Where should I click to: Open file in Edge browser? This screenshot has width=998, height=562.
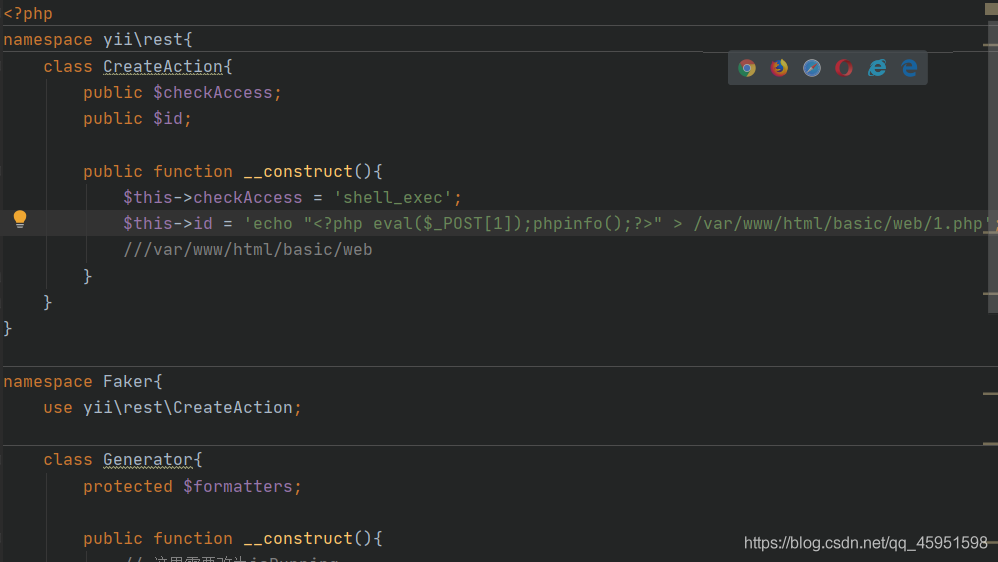coord(910,68)
